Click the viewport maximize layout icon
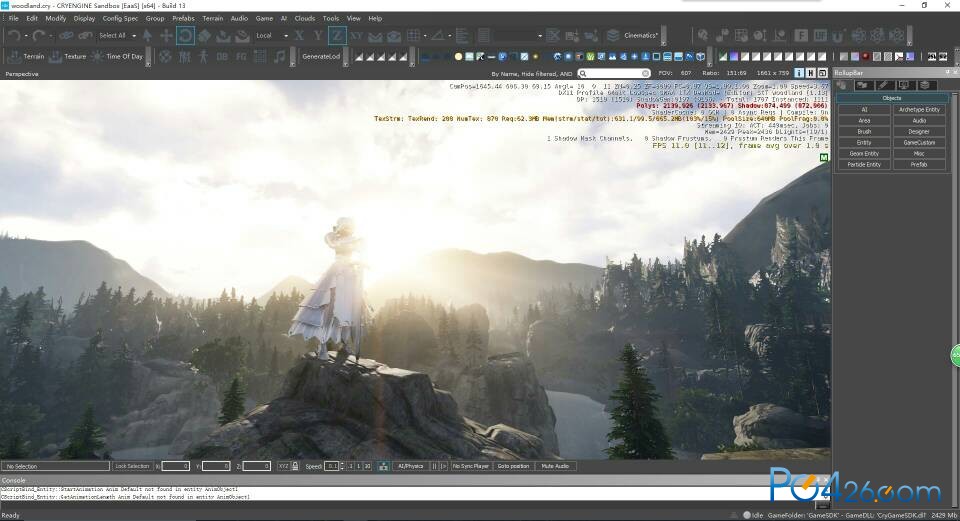This screenshot has height=521, width=960. (822, 73)
